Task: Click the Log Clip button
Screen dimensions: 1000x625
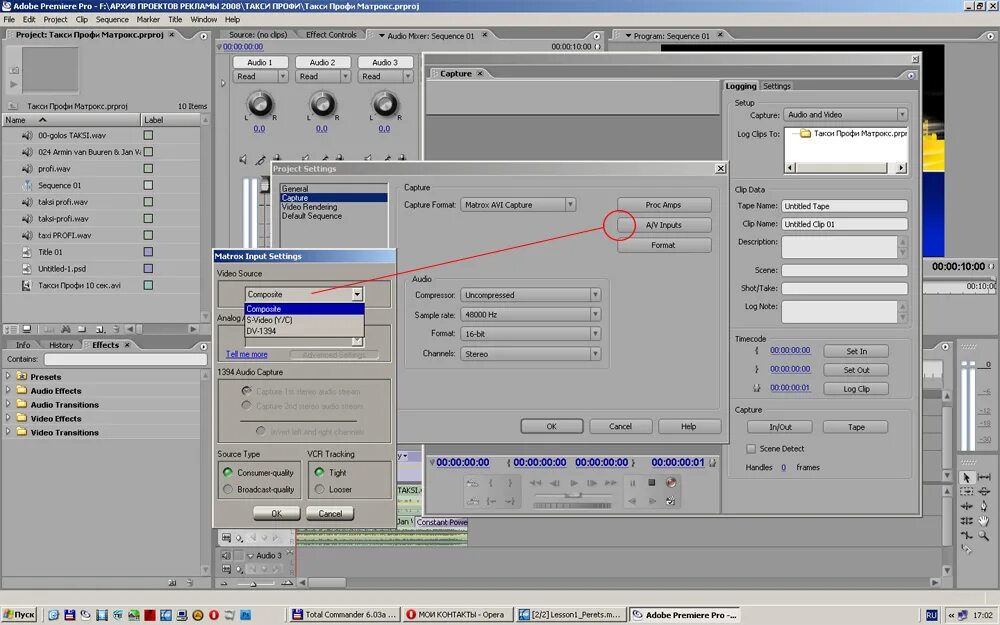Action: (x=856, y=388)
